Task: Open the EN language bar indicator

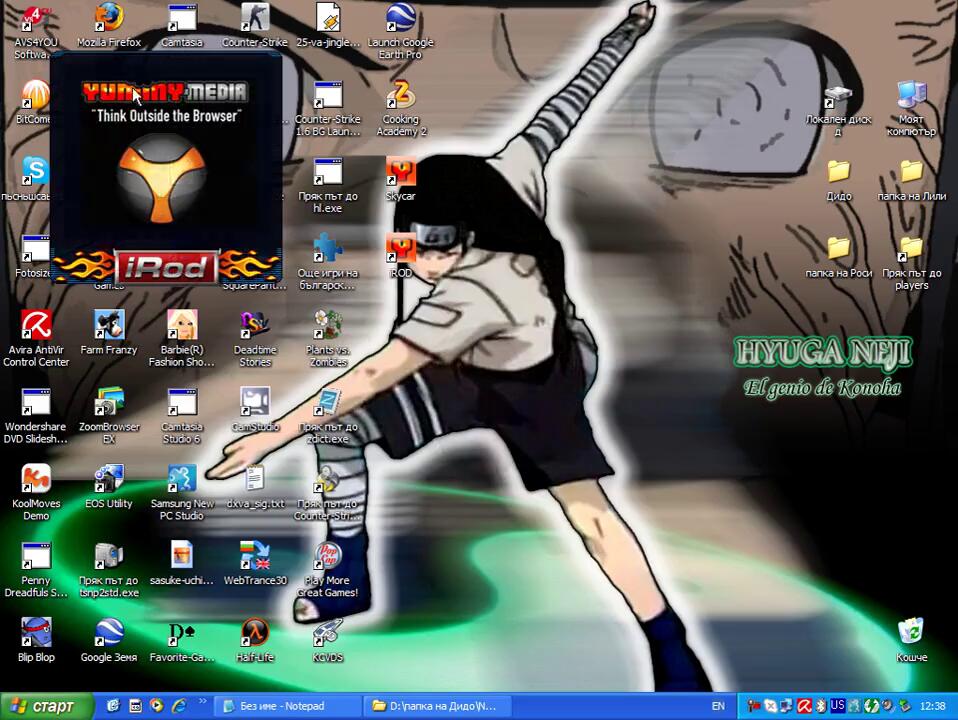Action: tap(717, 706)
